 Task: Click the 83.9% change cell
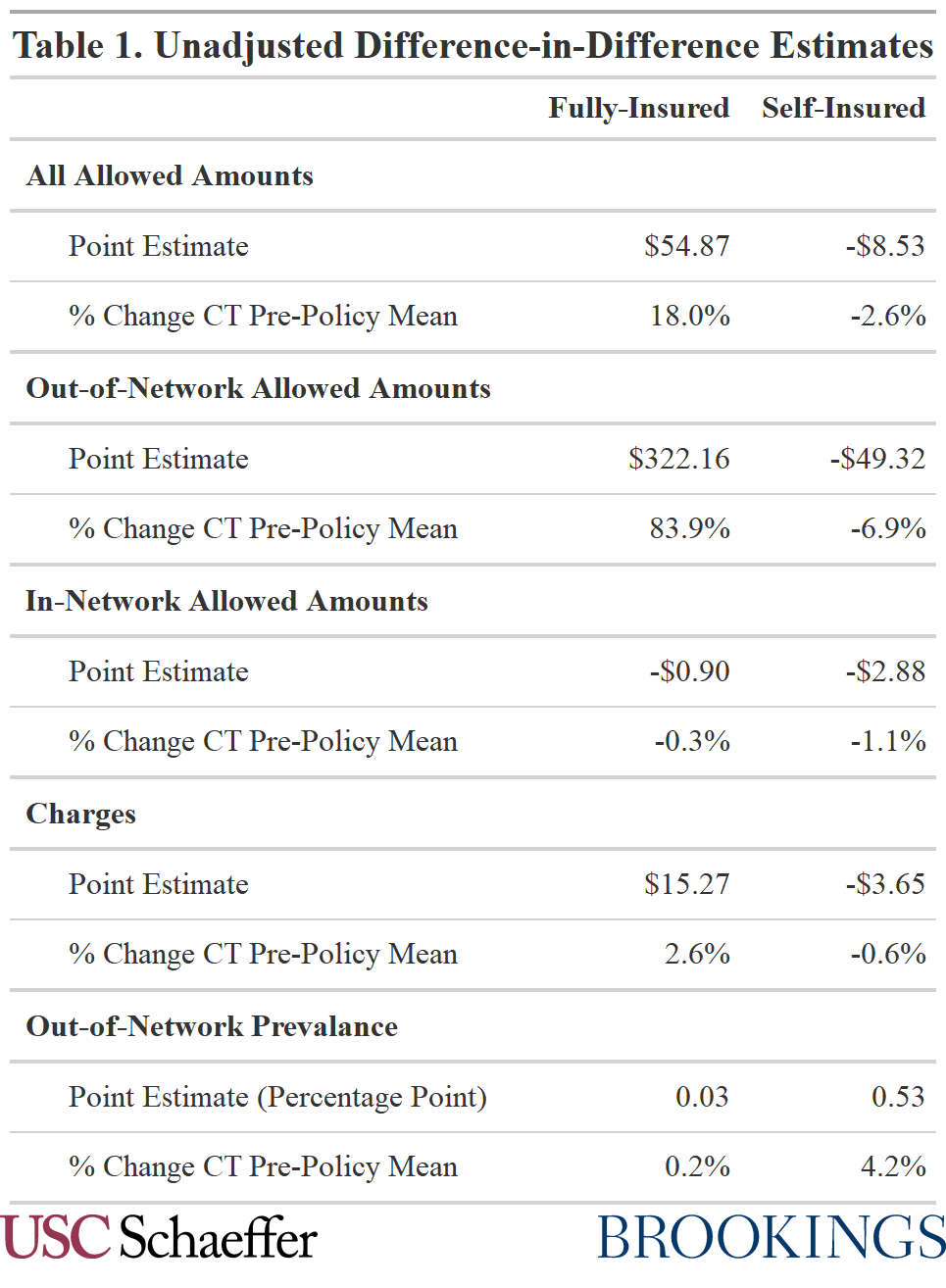pyautogui.click(x=689, y=529)
